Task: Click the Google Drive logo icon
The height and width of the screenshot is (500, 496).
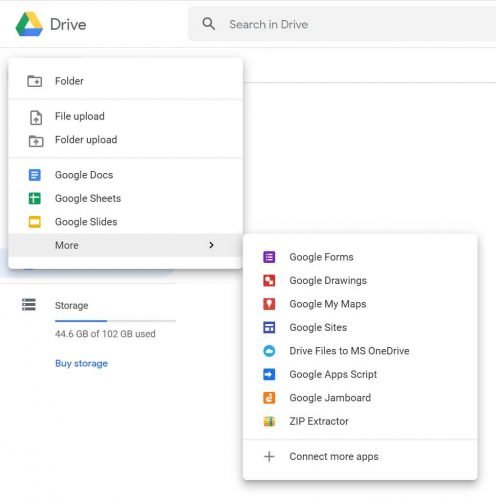Action: pyautogui.click(x=29, y=24)
